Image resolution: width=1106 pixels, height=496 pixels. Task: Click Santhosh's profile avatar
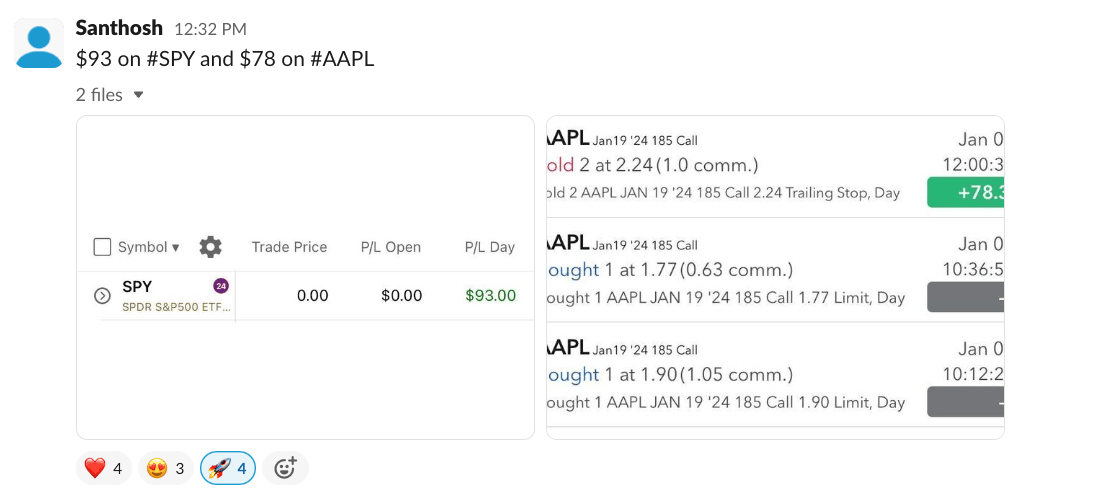[x=40, y=43]
